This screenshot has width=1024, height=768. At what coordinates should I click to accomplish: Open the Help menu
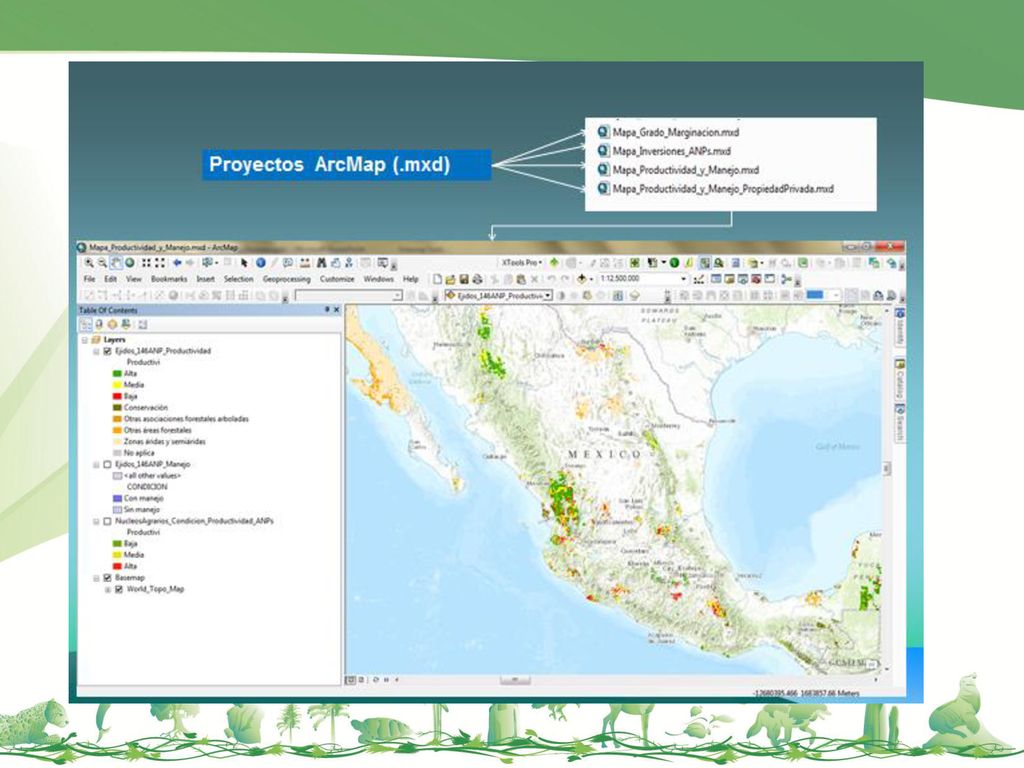(x=411, y=279)
